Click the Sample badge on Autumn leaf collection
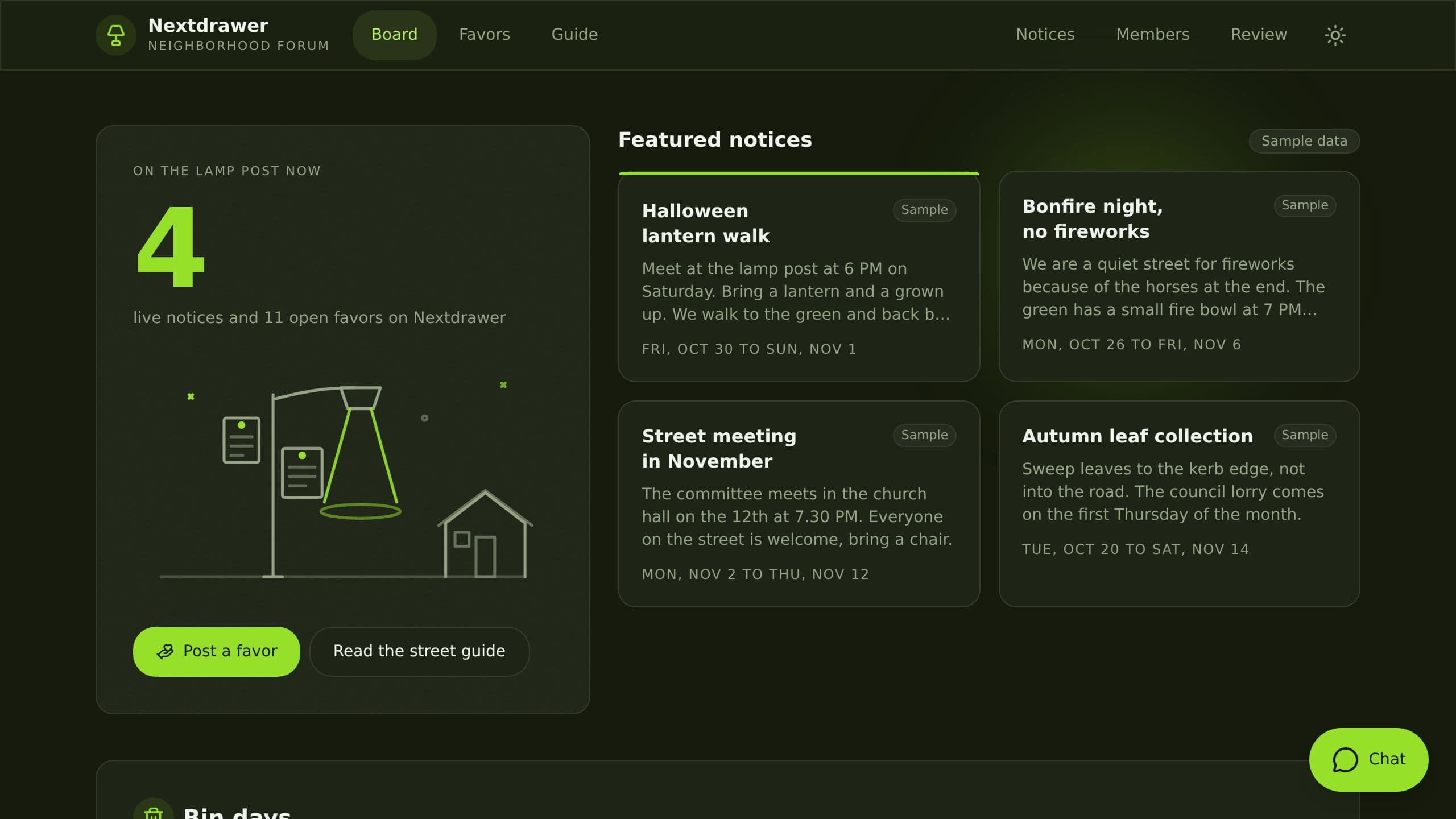This screenshot has height=819, width=1456. click(x=1305, y=435)
